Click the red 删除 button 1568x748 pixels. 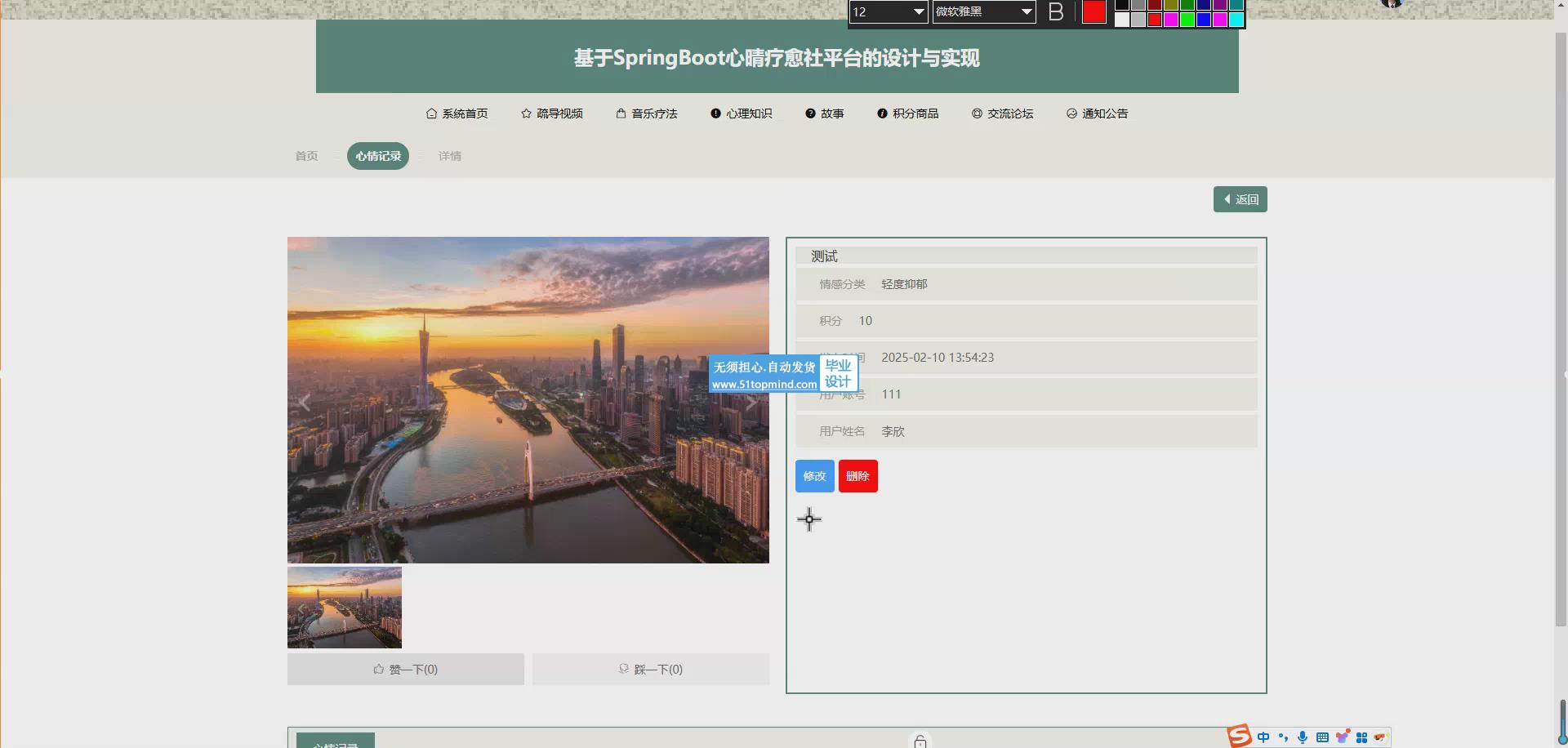click(857, 476)
